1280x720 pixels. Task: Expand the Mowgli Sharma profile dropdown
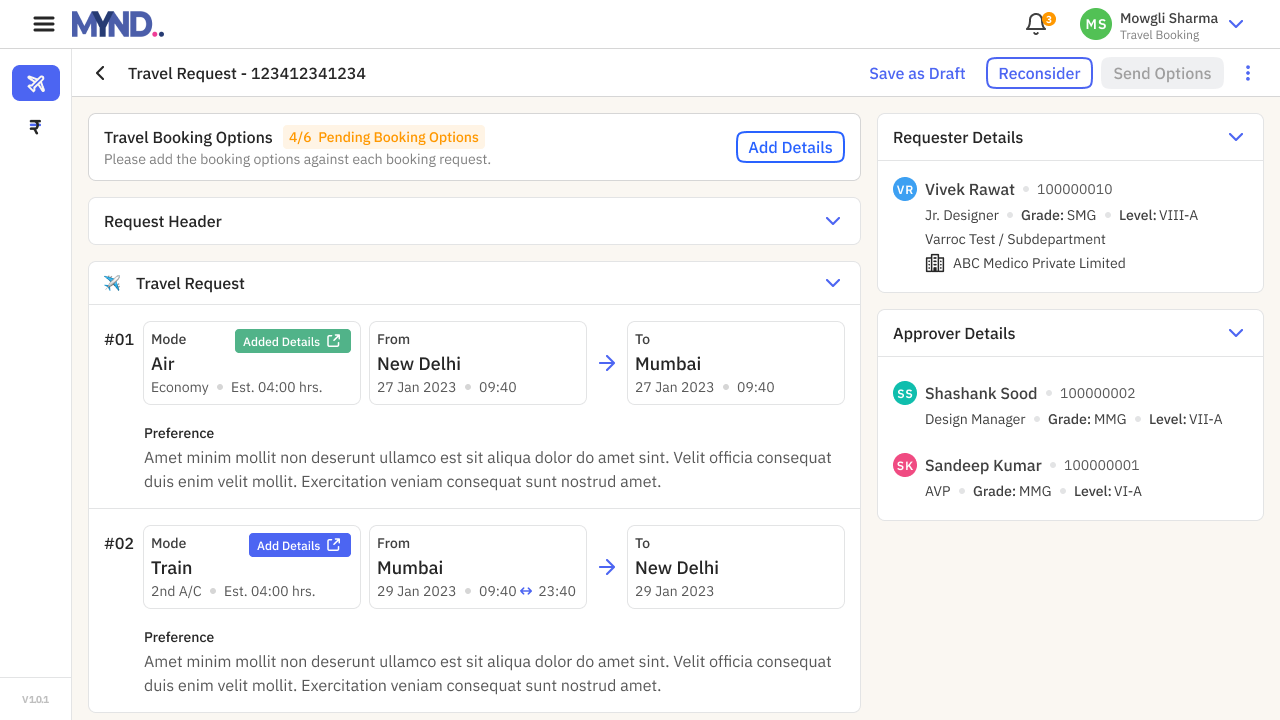coord(1236,24)
